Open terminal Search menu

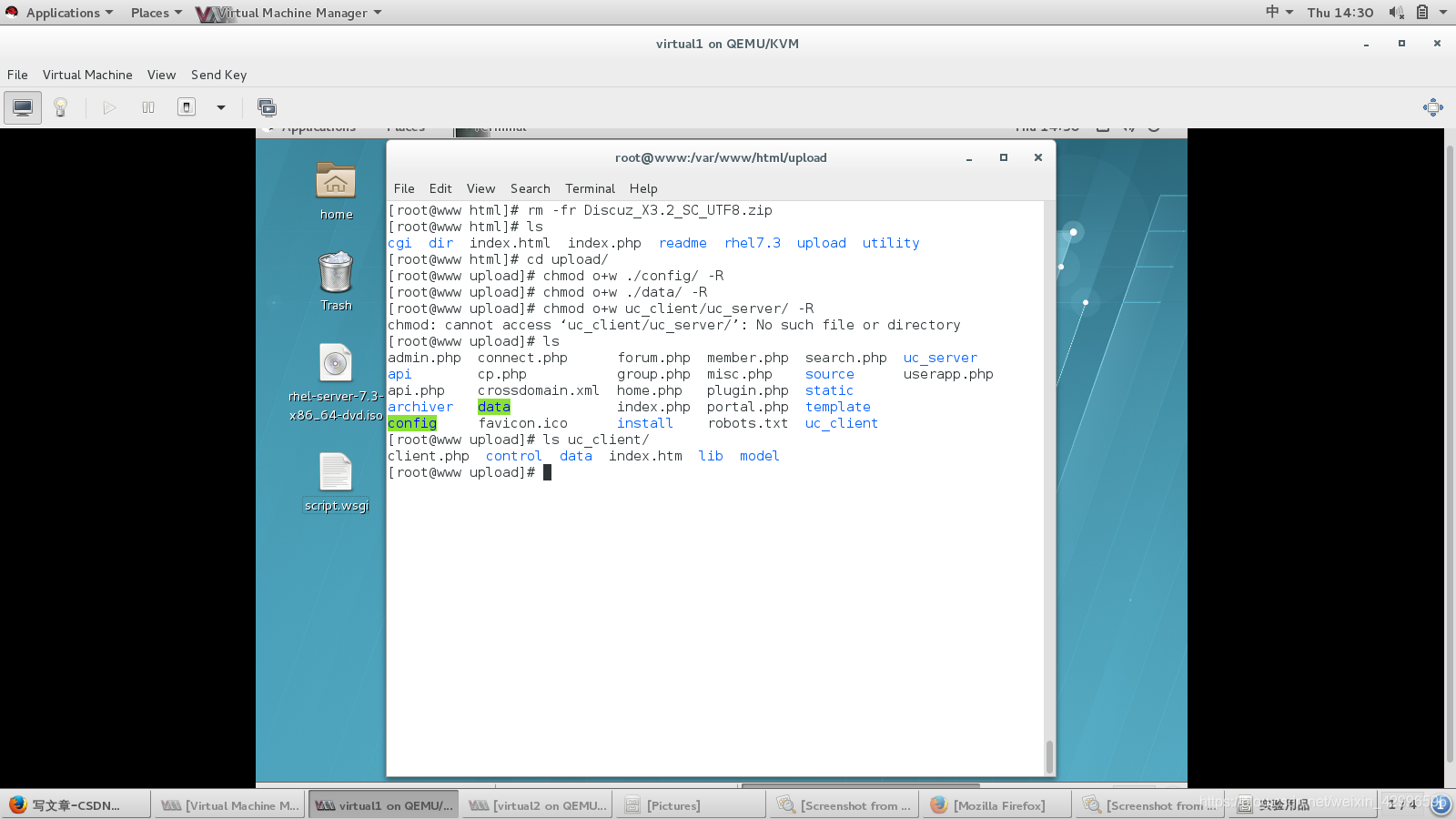pyautogui.click(x=530, y=188)
